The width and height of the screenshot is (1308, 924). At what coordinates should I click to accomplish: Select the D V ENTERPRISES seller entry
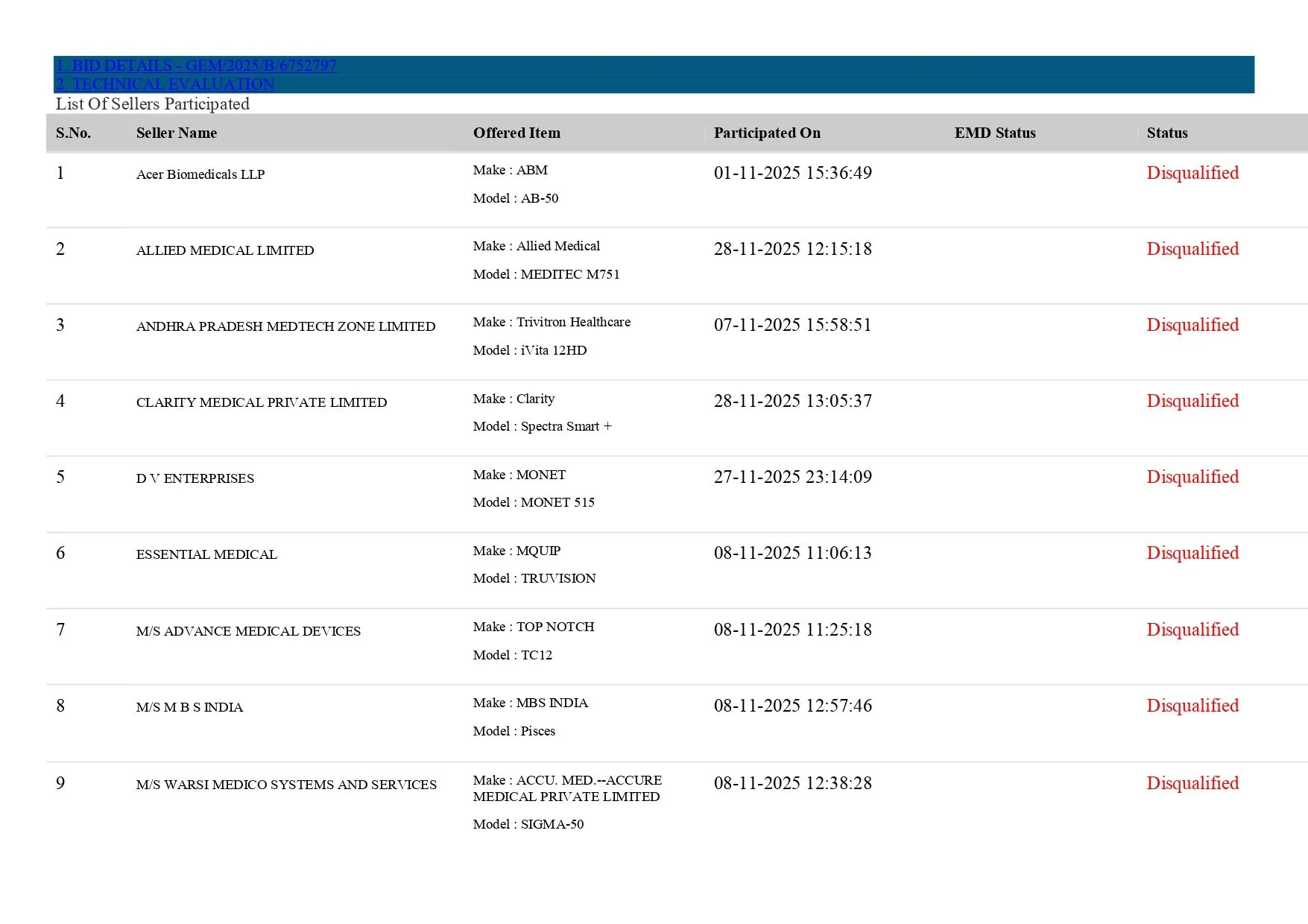[x=195, y=478]
